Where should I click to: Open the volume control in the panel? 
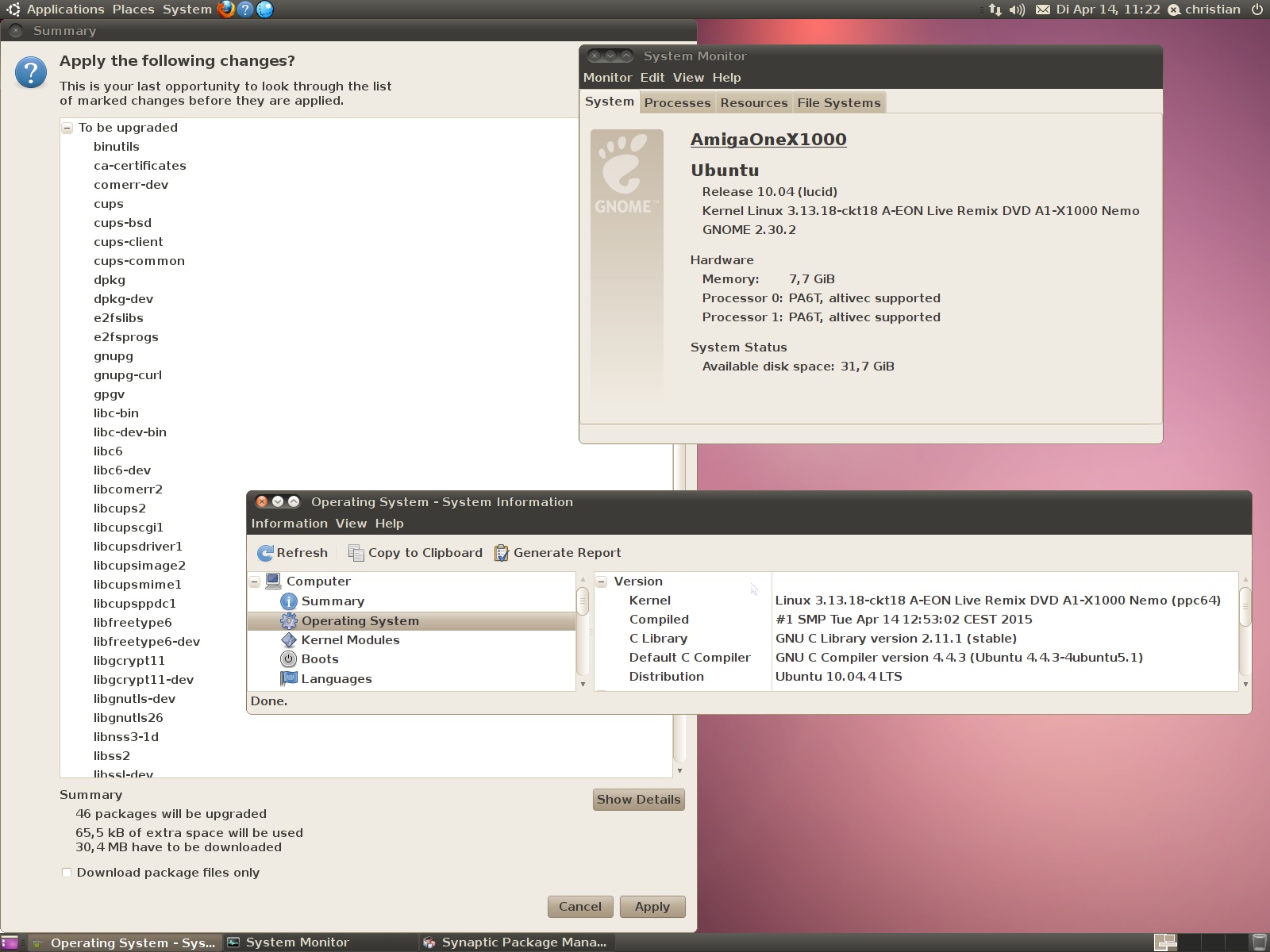pos(1017,10)
